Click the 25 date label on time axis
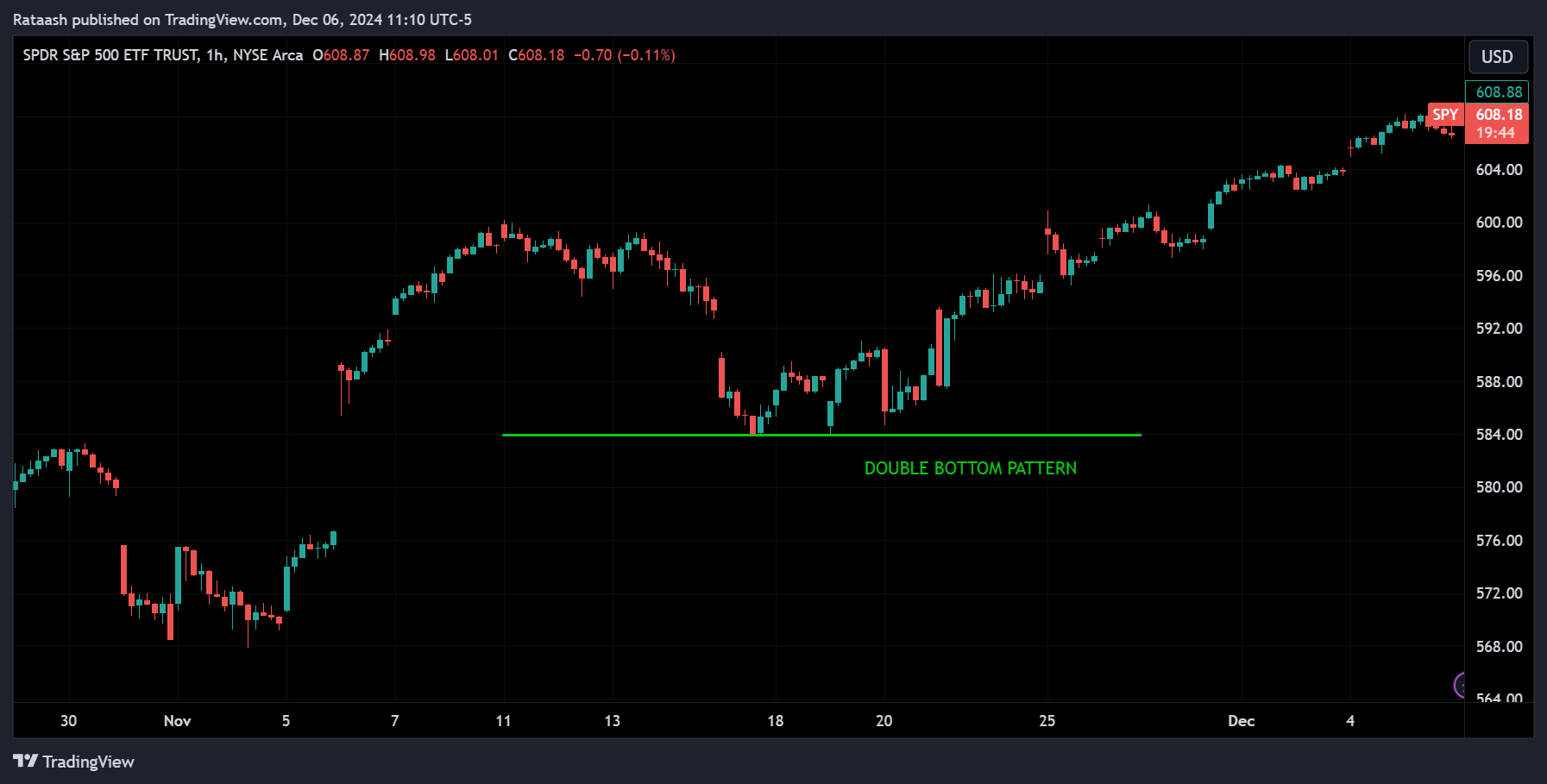 pos(1047,721)
